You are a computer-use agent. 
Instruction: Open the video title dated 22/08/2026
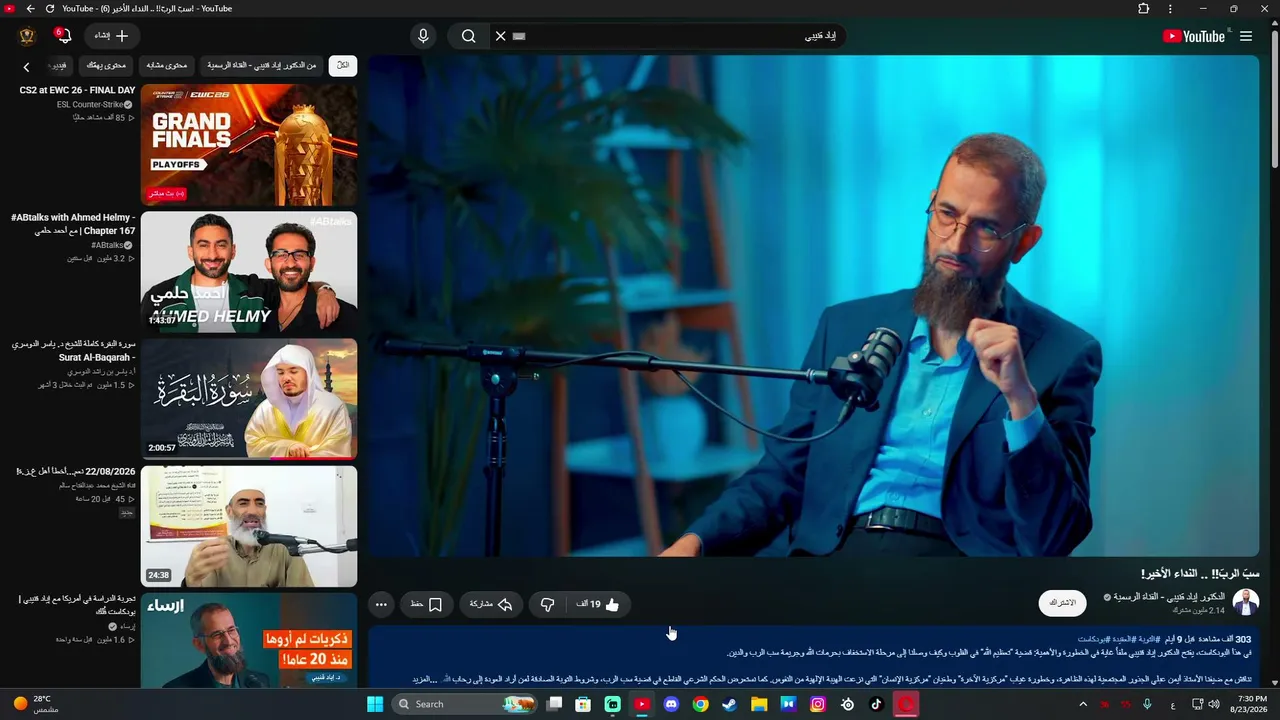click(75, 471)
